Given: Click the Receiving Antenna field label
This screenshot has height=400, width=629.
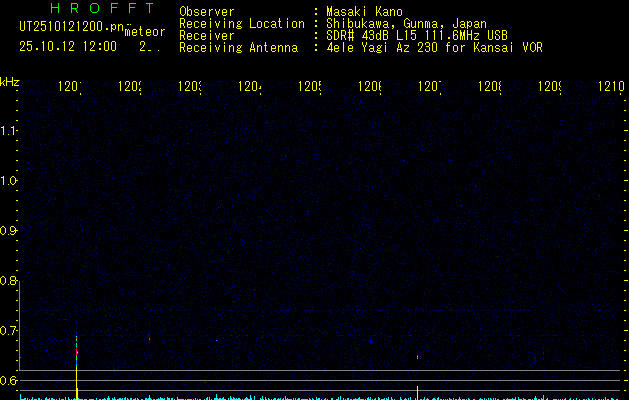Looking at the screenshot, I should tap(238, 47).
